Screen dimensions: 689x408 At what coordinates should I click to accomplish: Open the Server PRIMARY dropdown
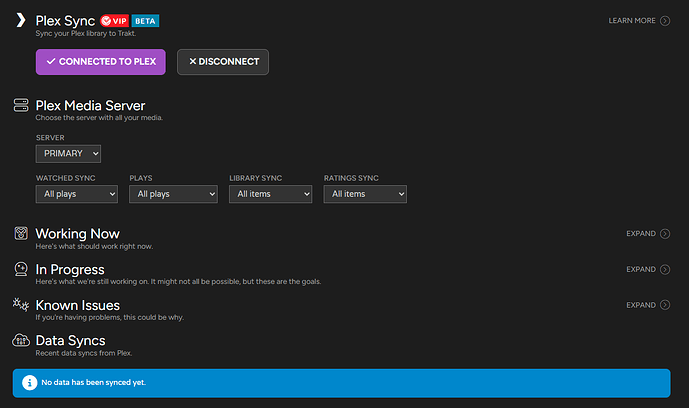[68, 154]
